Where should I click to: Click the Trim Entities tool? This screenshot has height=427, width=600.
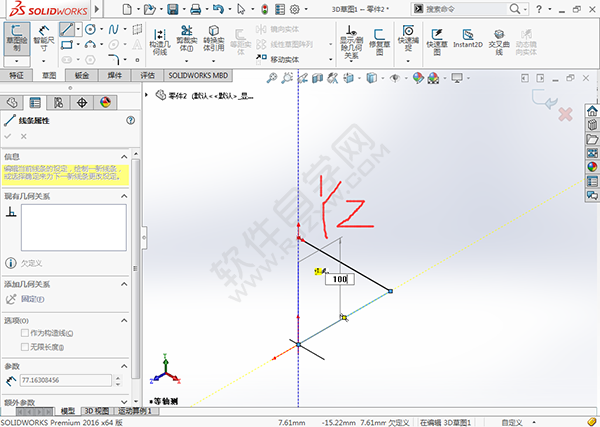186,38
